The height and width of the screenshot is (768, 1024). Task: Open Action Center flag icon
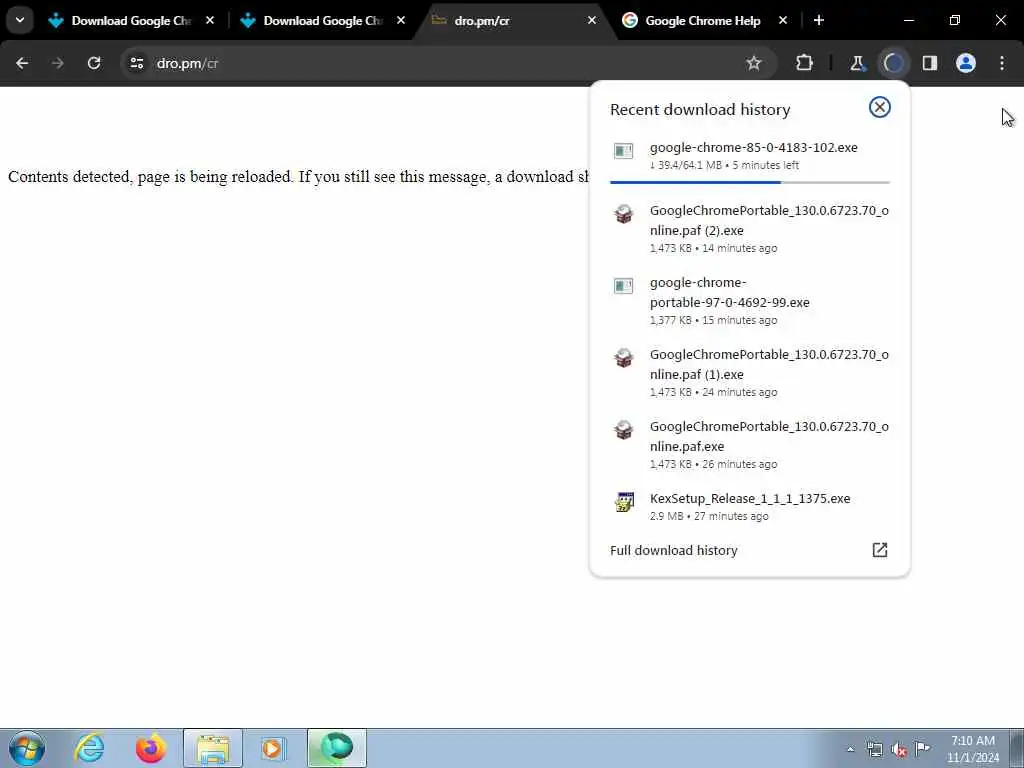point(922,748)
